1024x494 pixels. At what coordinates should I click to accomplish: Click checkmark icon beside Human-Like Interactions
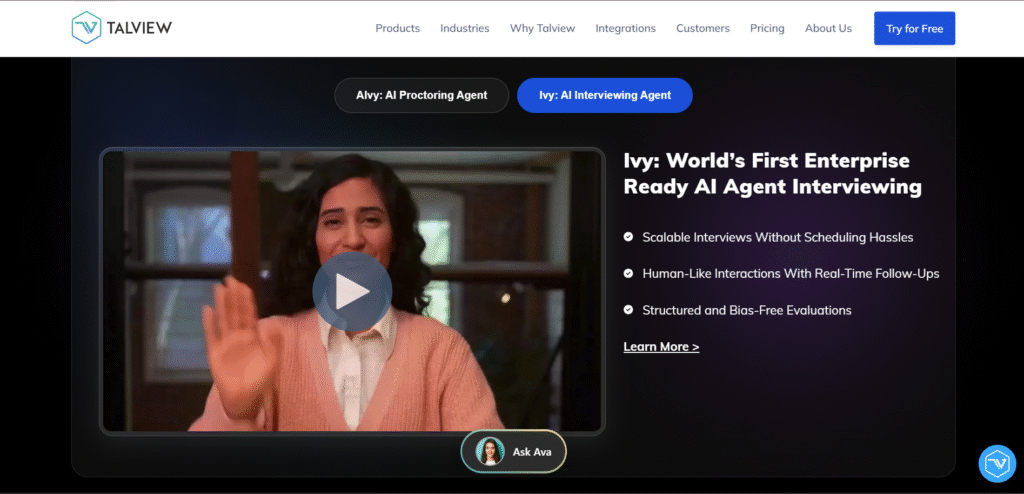628,273
